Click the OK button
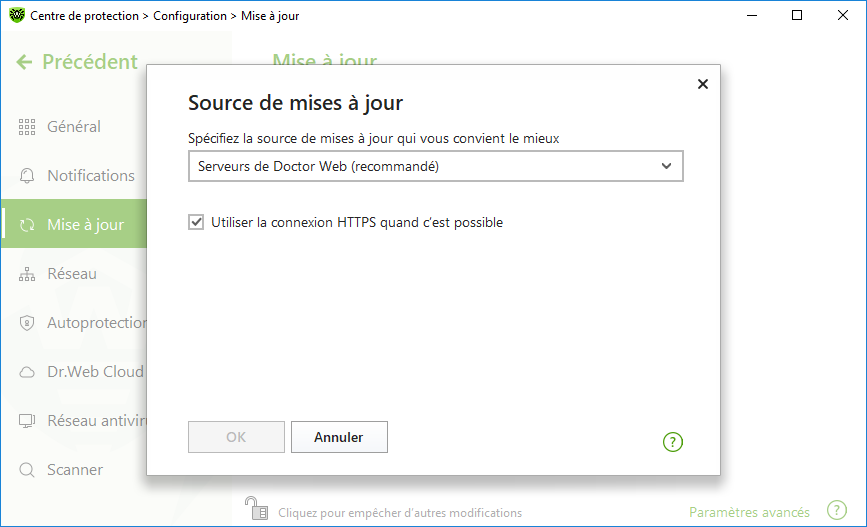 [236, 437]
